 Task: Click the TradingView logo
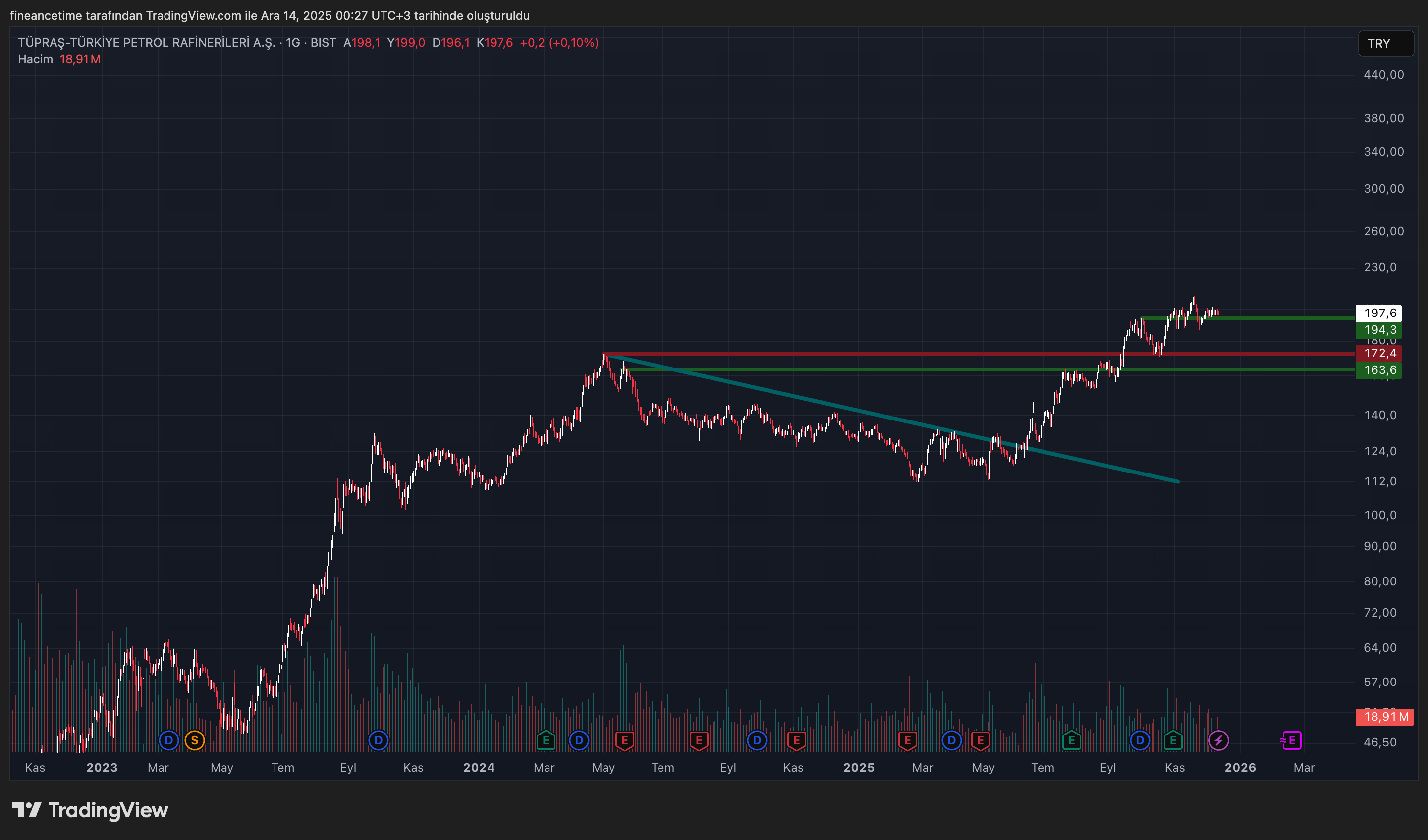[x=91, y=810]
